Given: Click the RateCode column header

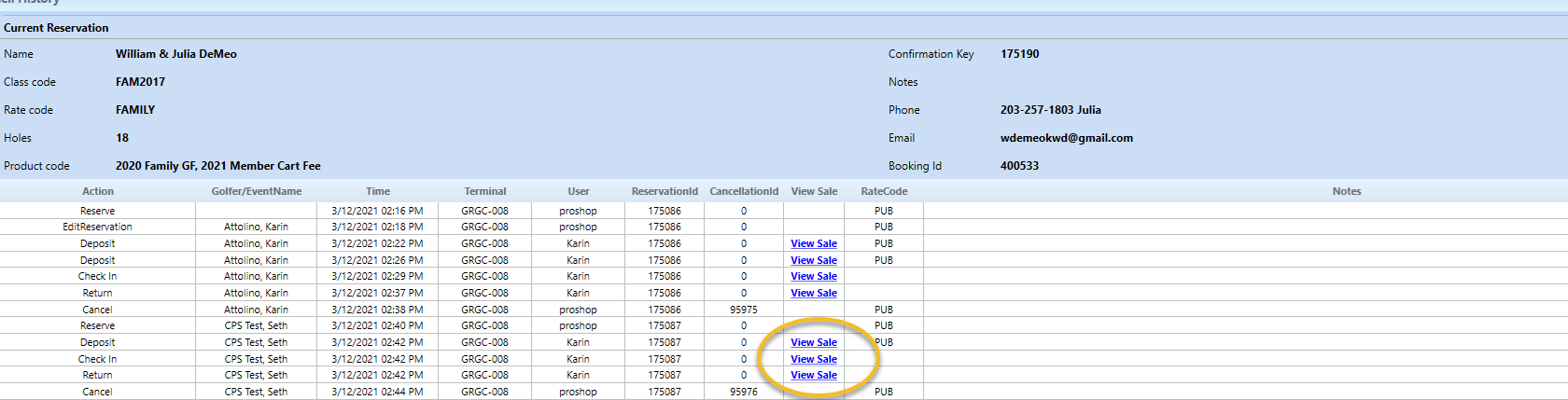Looking at the screenshot, I should coord(883,191).
